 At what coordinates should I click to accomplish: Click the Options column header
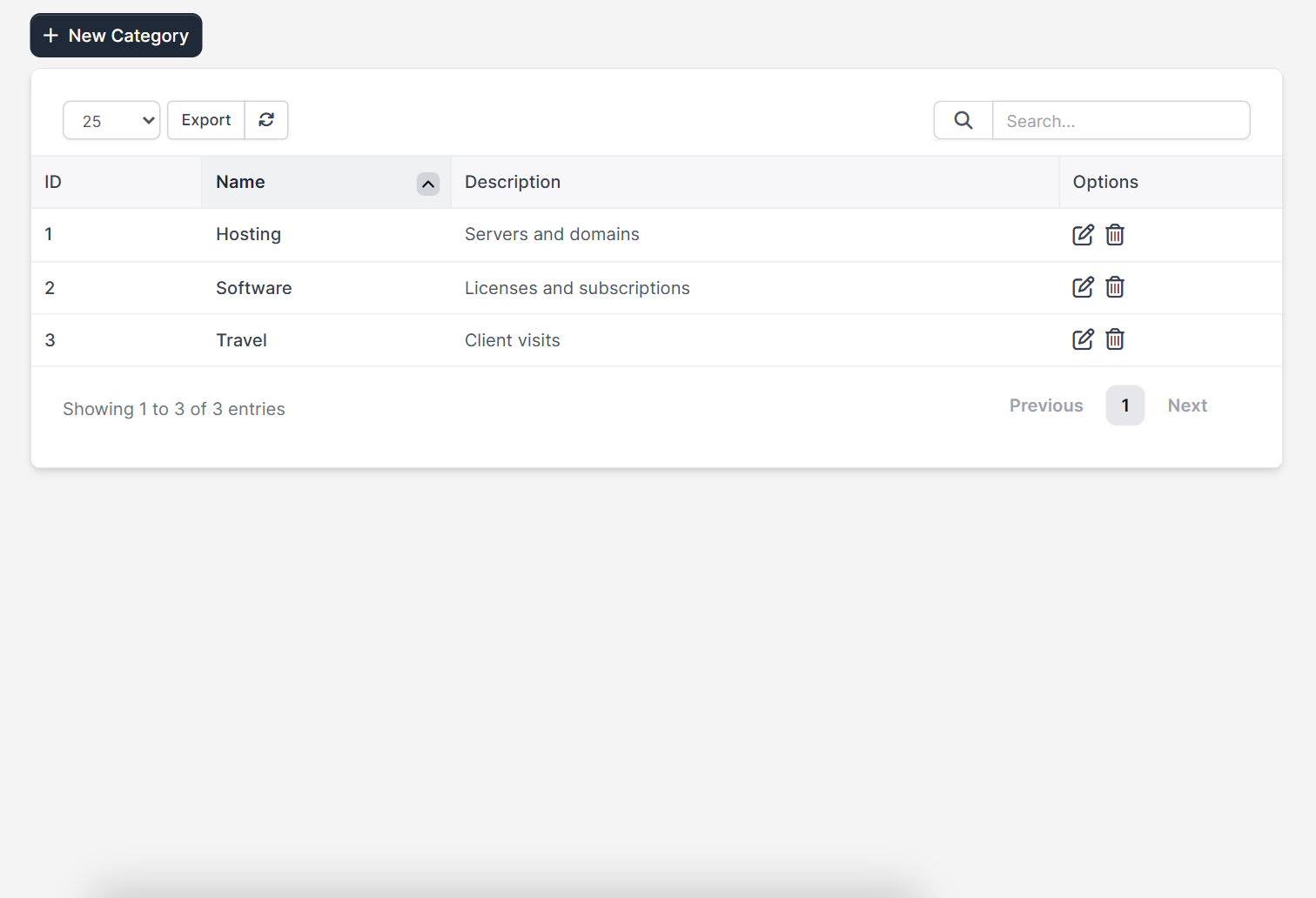click(1171, 182)
